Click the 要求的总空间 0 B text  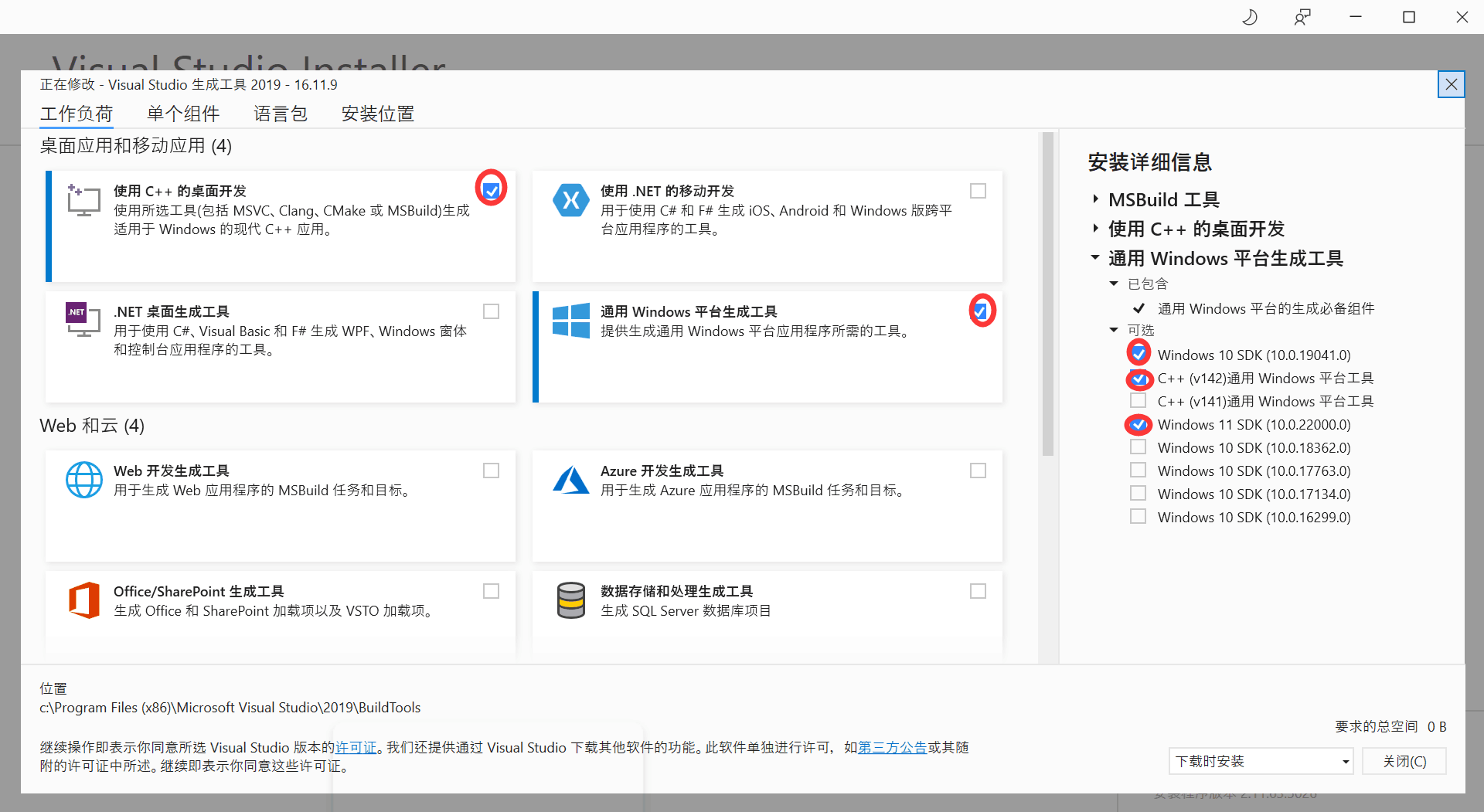1390,726
